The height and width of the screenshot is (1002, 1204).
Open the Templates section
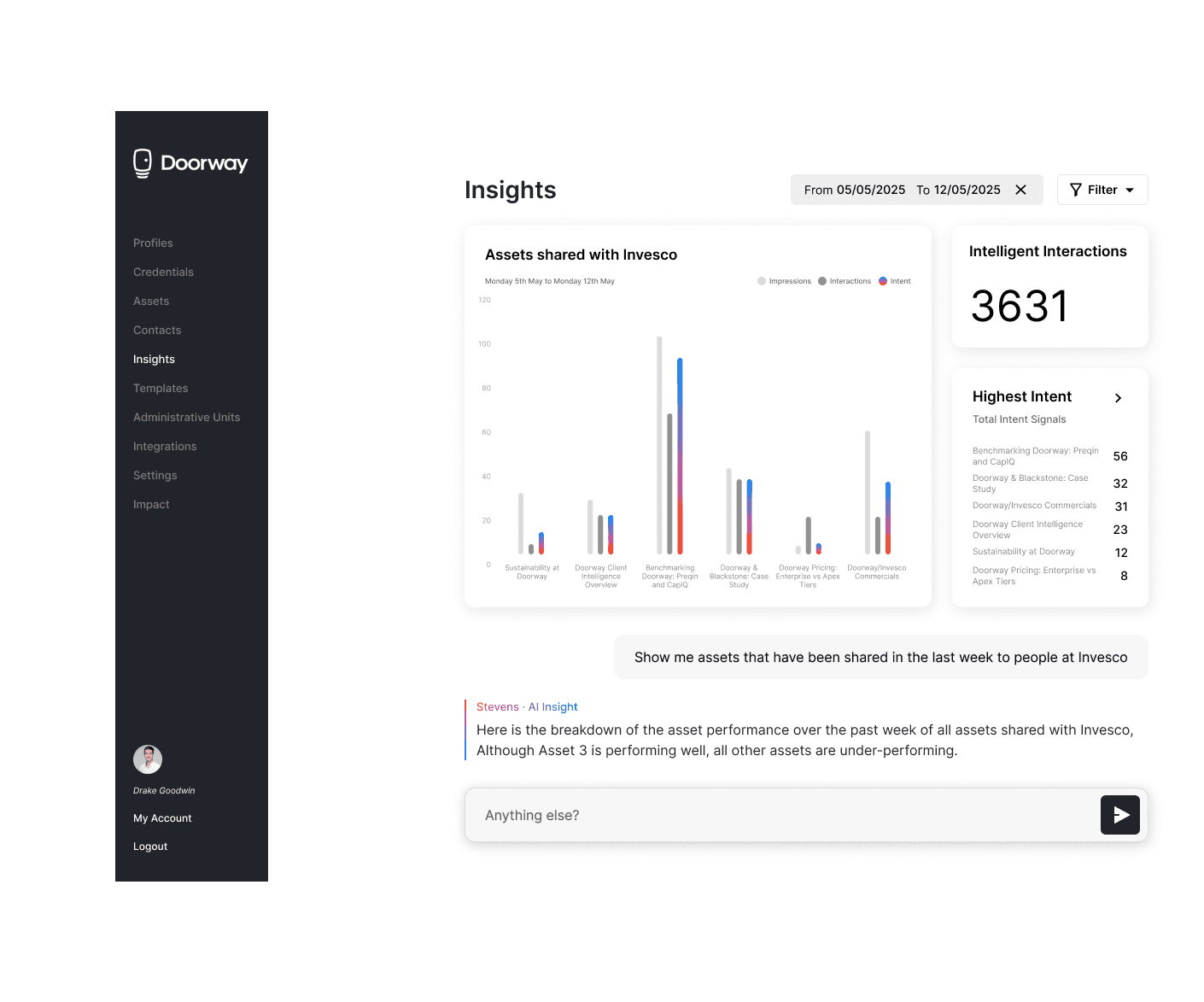pyautogui.click(x=161, y=388)
